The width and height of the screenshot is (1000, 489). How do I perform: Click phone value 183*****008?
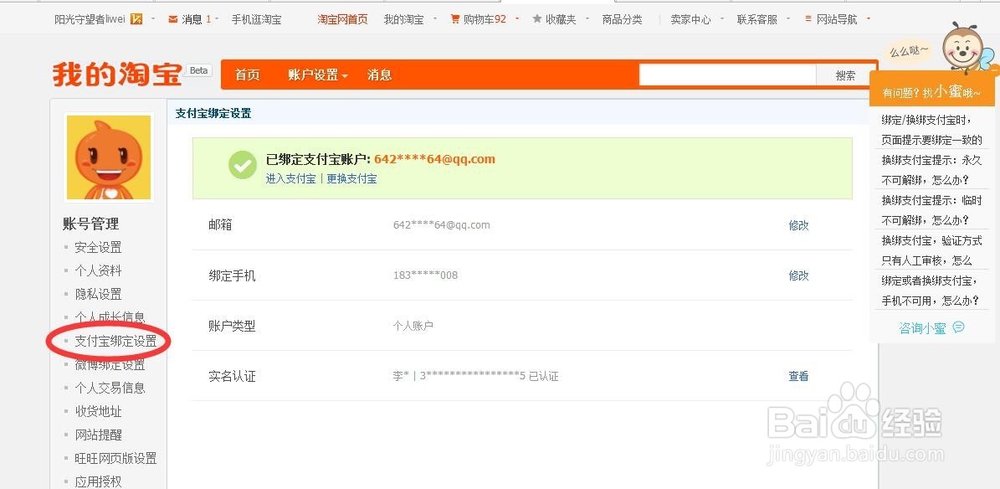(425, 275)
